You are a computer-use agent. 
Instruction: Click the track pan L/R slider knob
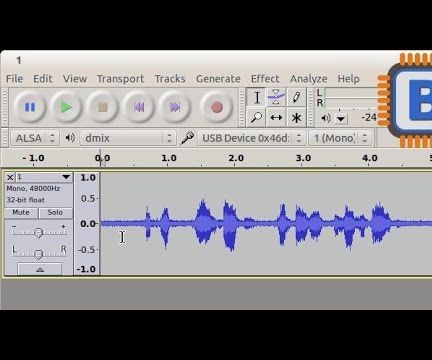[39, 254]
